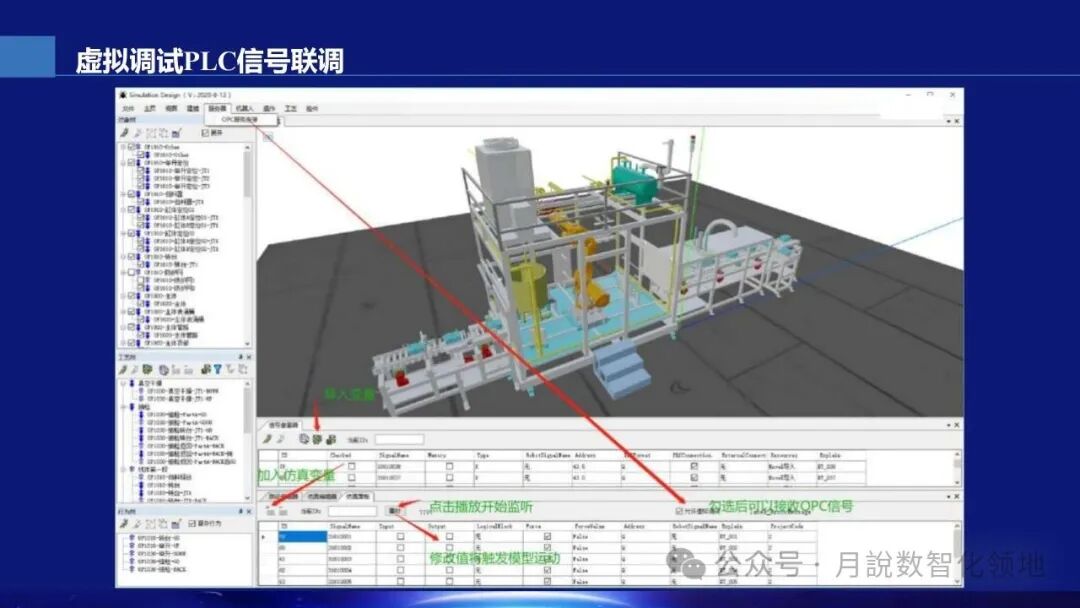Click the last icon in the process tree toolbar
This screenshot has width=1080, height=608.
click(x=242, y=370)
